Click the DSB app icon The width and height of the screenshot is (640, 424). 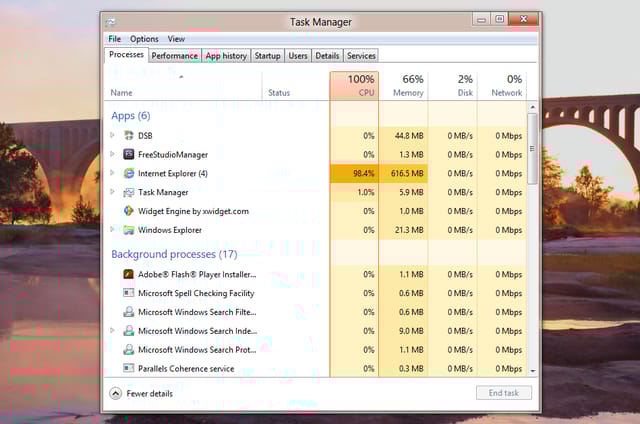[x=129, y=135]
